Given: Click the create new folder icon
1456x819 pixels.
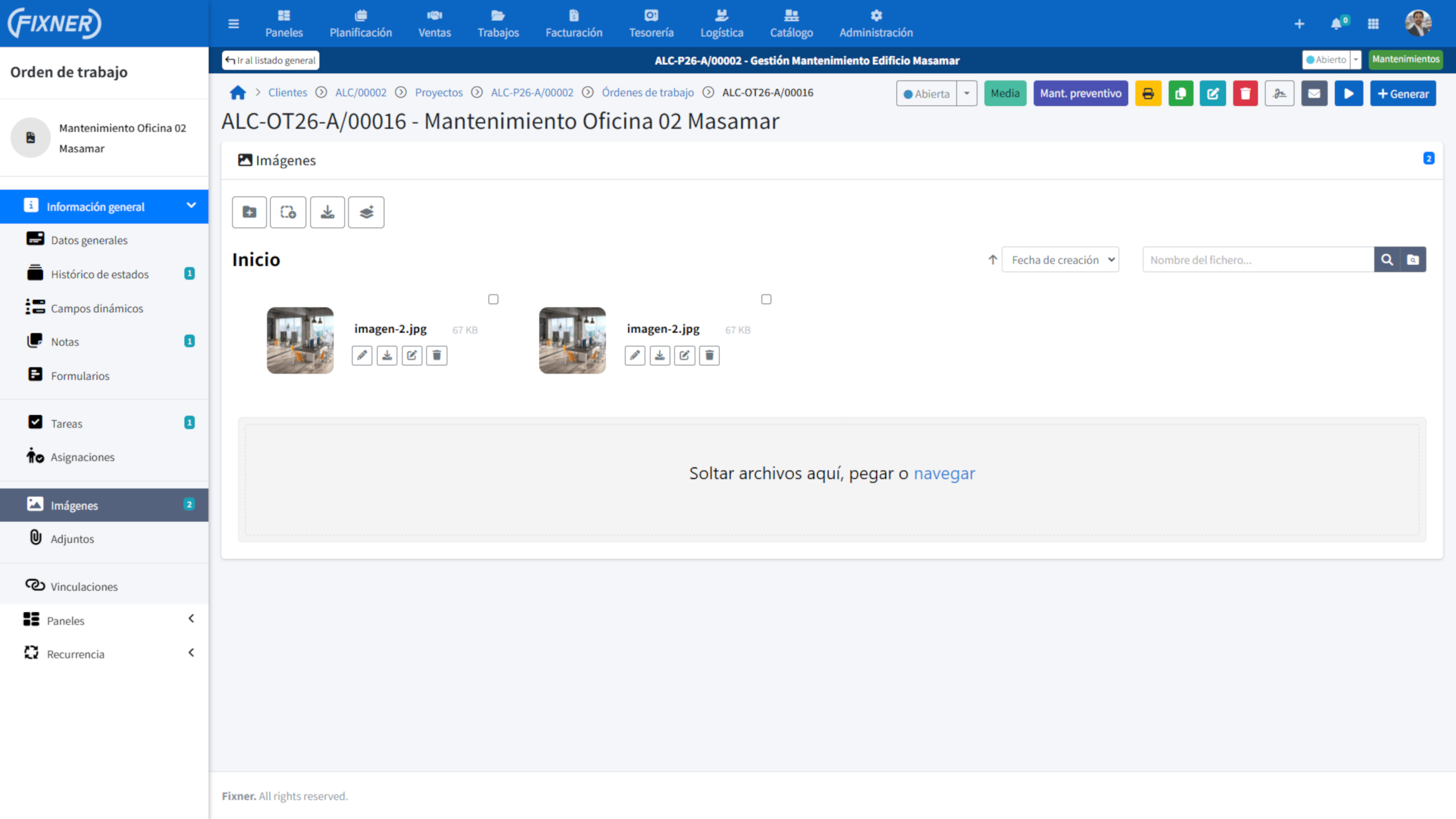Looking at the screenshot, I should point(248,213).
